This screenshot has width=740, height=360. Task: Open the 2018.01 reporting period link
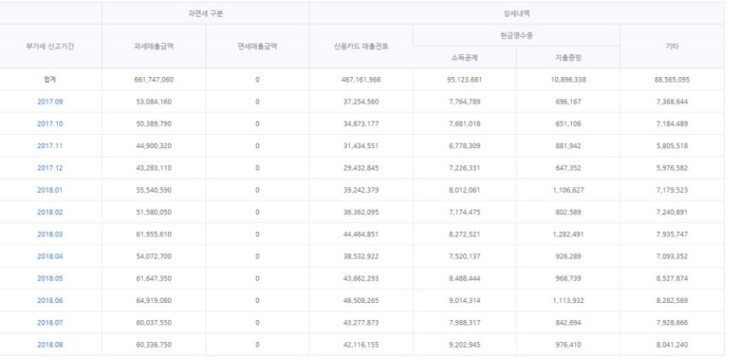(50, 190)
